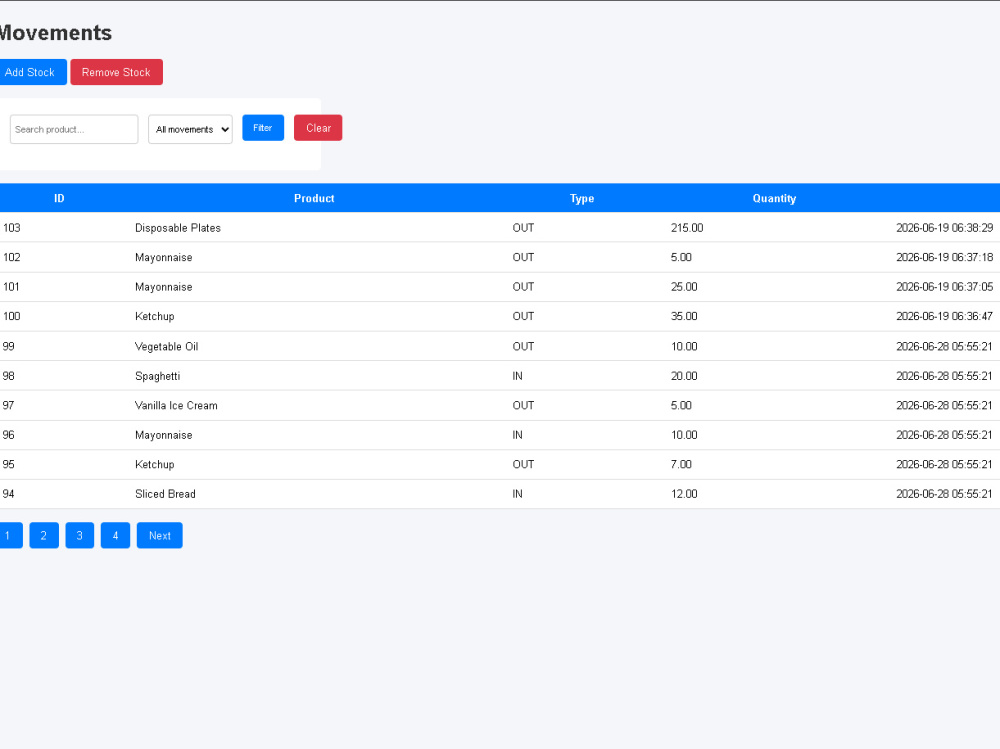This screenshot has width=1000, height=749.
Task: Apply the Filter button
Action: coord(263,128)
